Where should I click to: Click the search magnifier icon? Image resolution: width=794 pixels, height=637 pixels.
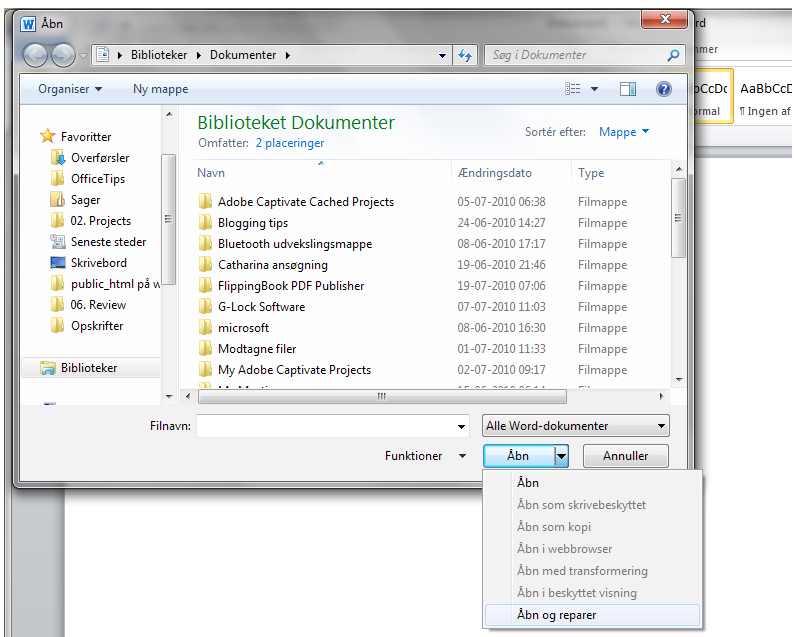[673, 55]
